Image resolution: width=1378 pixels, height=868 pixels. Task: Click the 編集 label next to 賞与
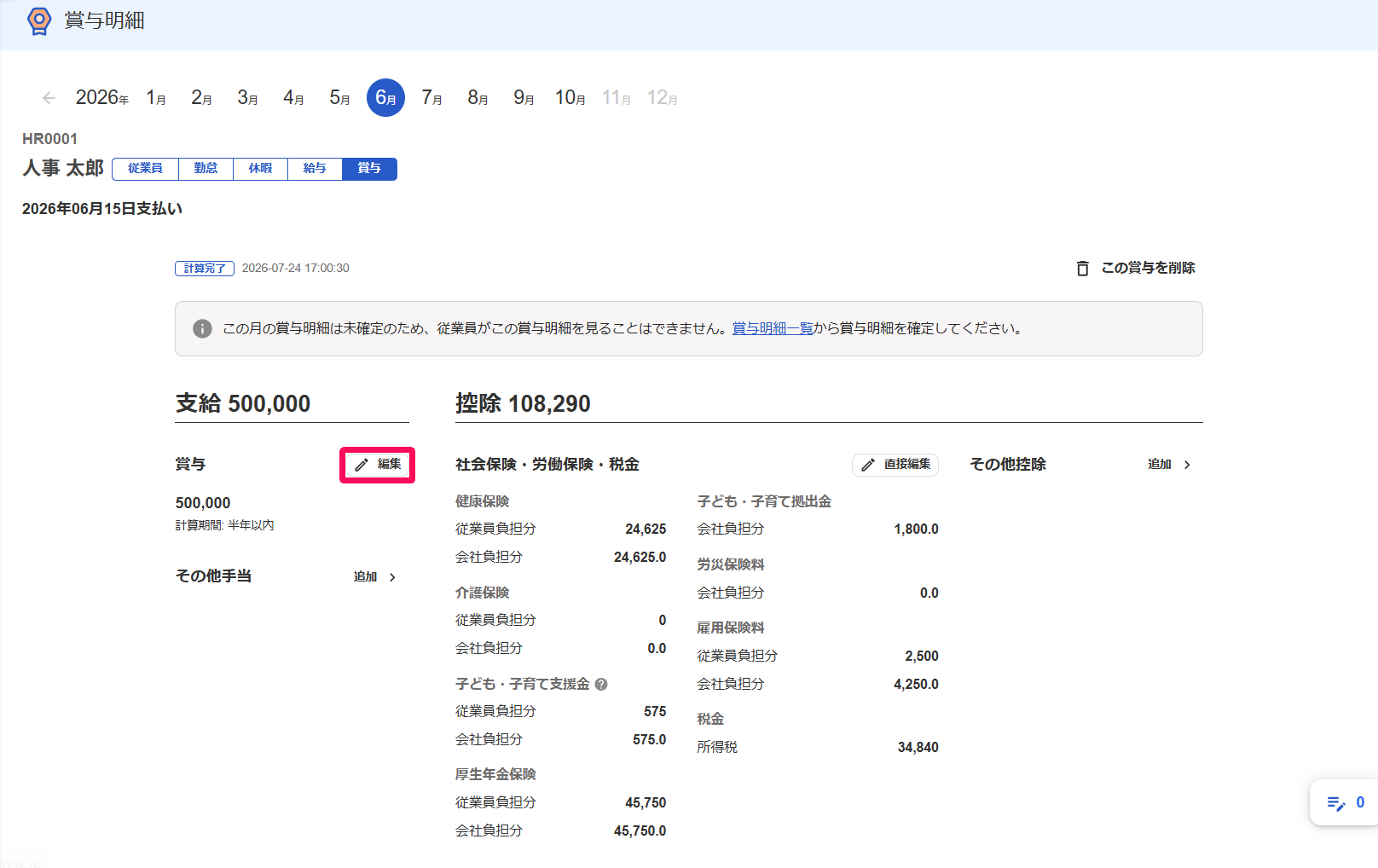pyautogui.click(x=389, y=465)
